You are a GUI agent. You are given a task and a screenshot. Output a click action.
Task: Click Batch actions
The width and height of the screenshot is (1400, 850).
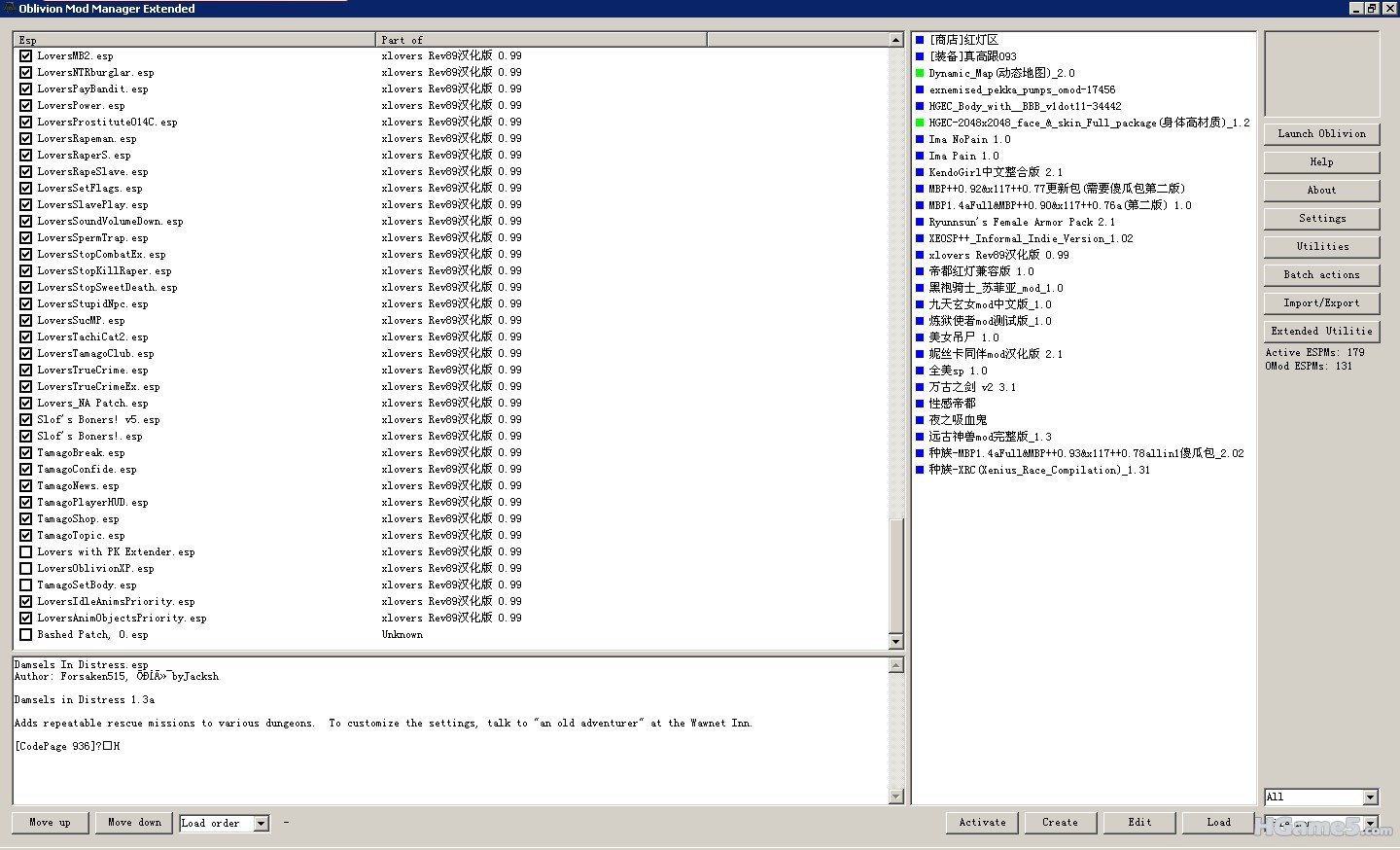point(1321,275)
